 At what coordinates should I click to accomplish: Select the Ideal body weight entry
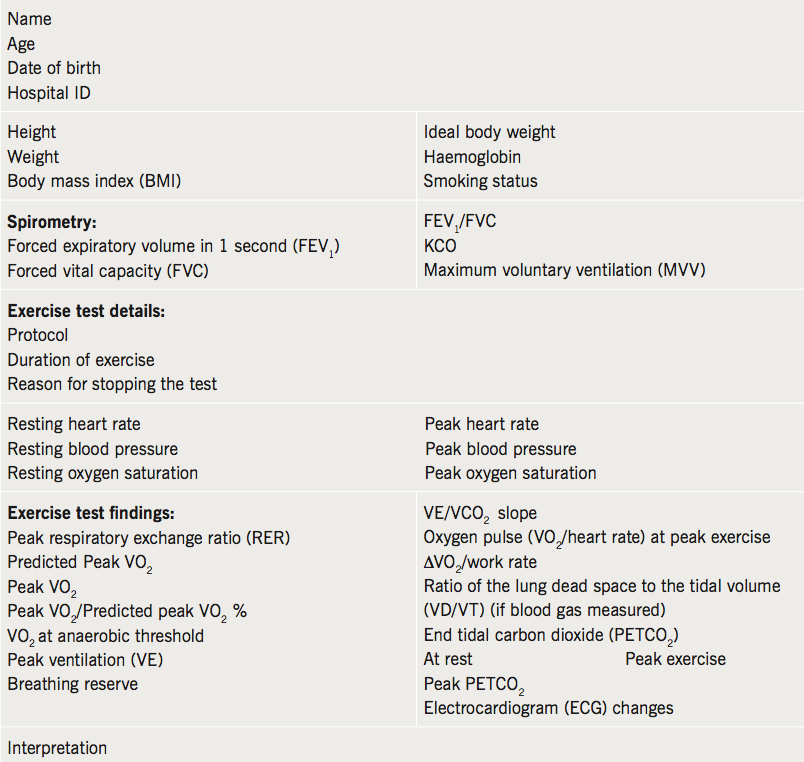489,132
